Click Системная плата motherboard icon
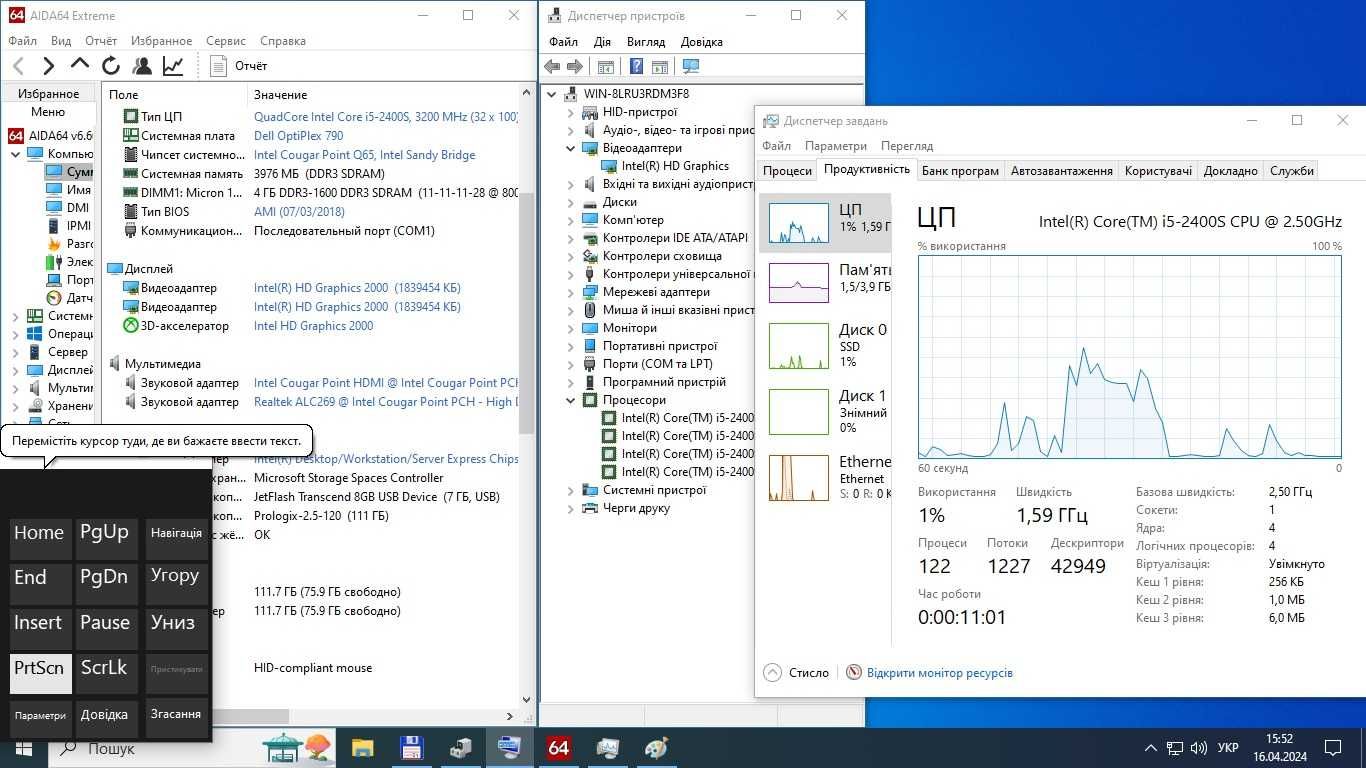This screenshot has width=1366, height=768. pyautogui.click(x=130, y=136)
